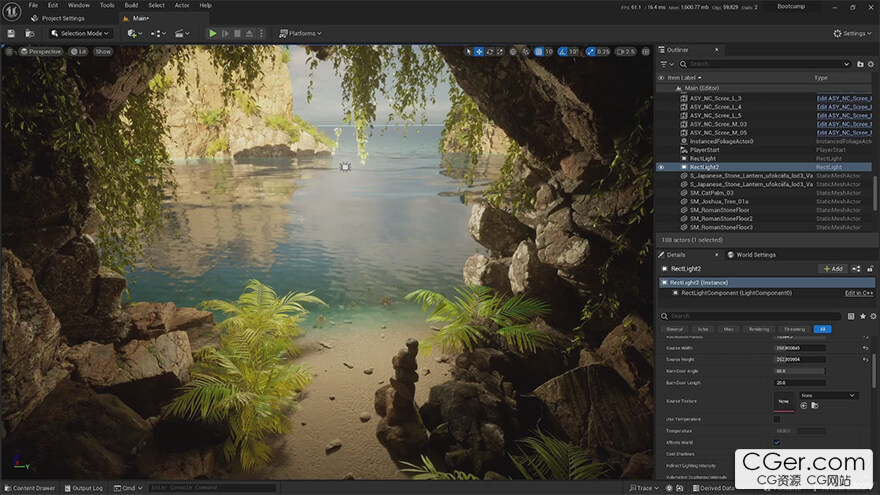Open the Add content cube-plus dropdown
This screenshot has width=880, height=495.
[x=135, y=34]
